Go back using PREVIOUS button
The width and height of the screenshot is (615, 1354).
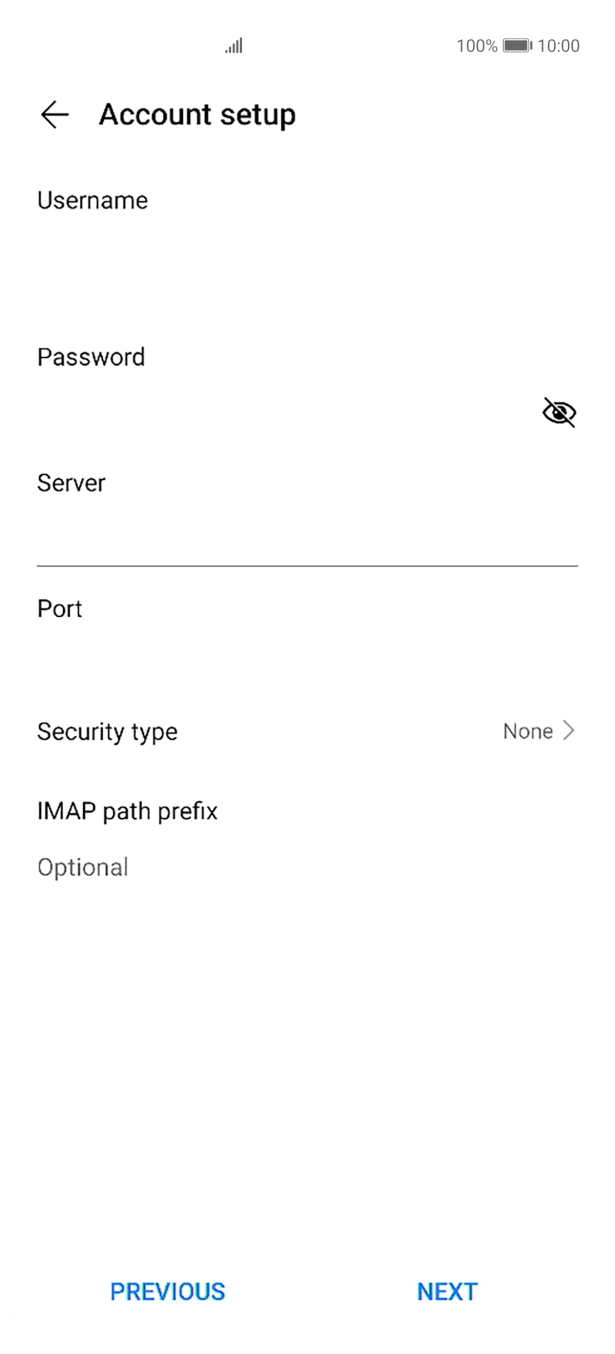[167, 1291]
